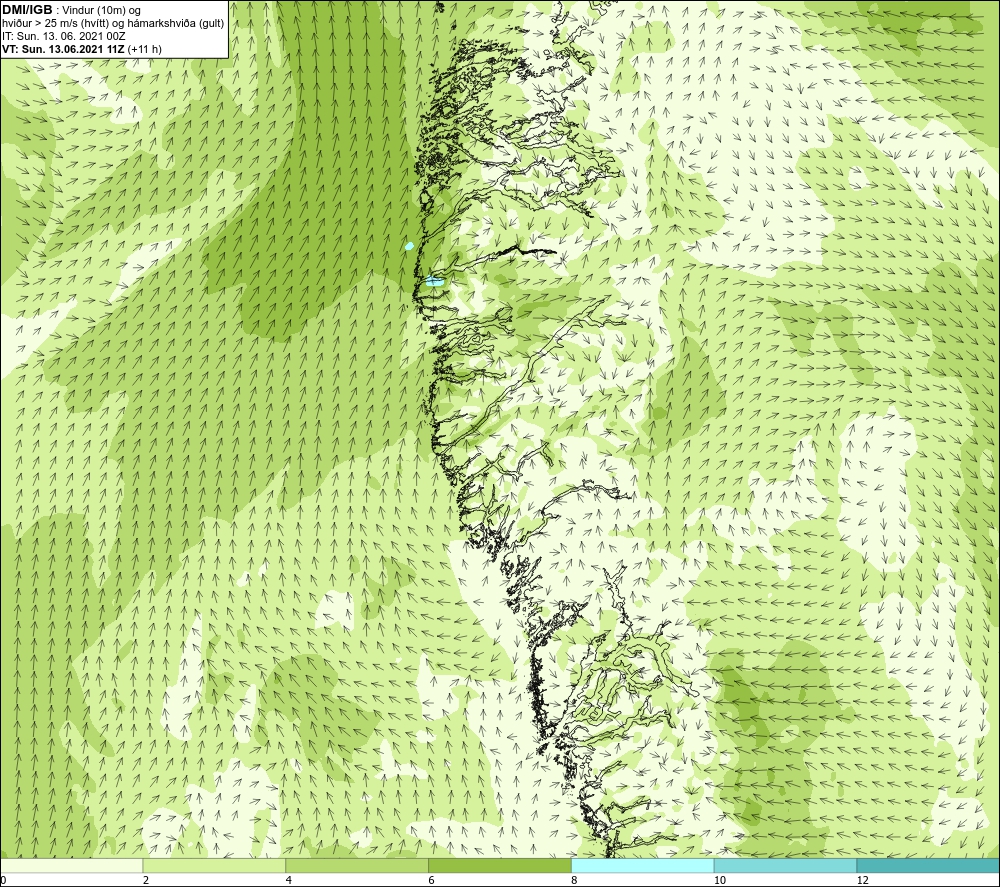Click the "Vindur (10m) og" label

101,11
